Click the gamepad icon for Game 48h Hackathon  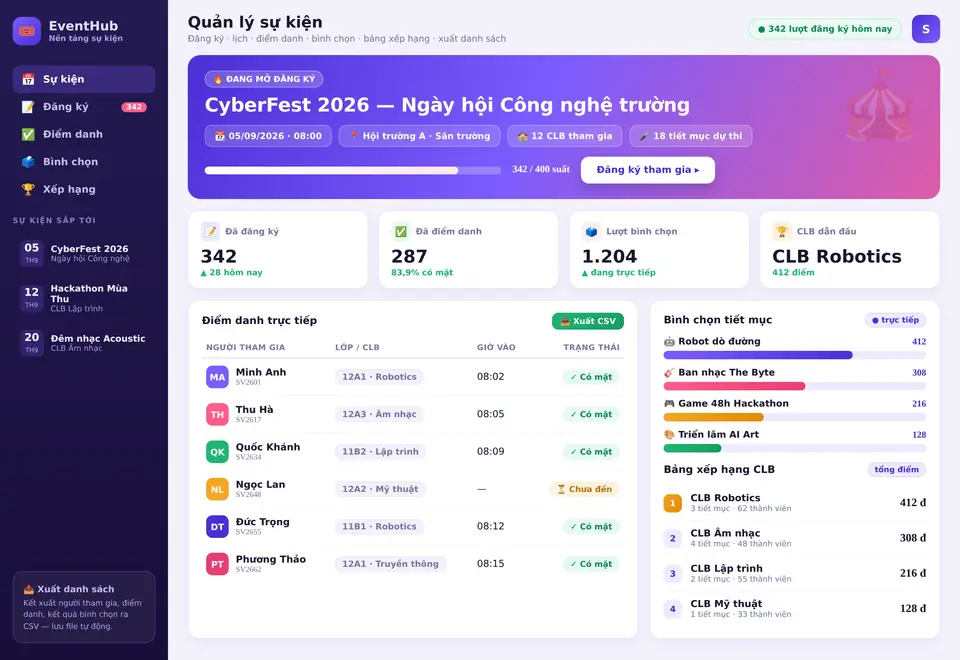669,403
